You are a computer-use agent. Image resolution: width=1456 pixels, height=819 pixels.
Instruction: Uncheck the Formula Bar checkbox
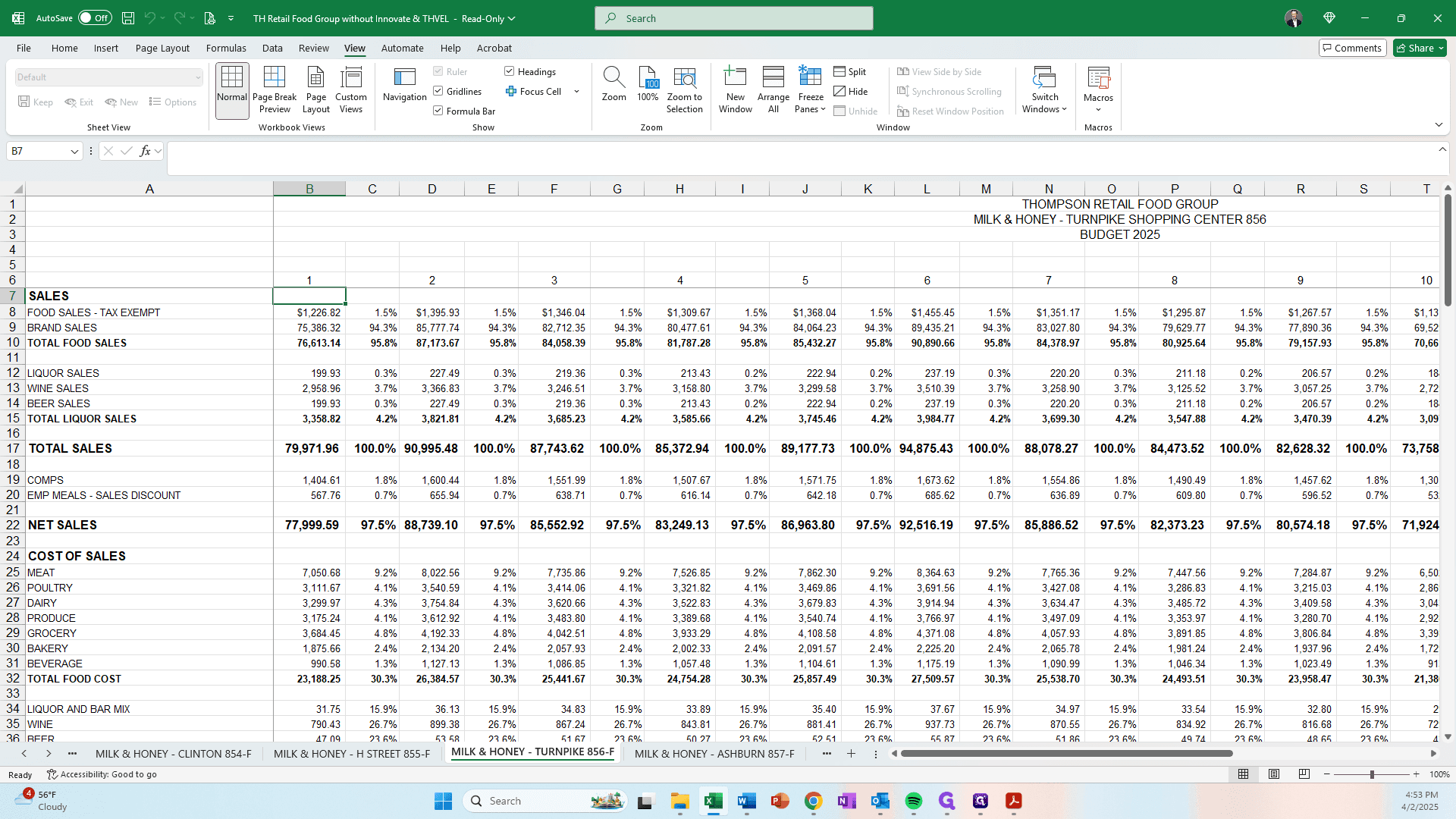438,111
